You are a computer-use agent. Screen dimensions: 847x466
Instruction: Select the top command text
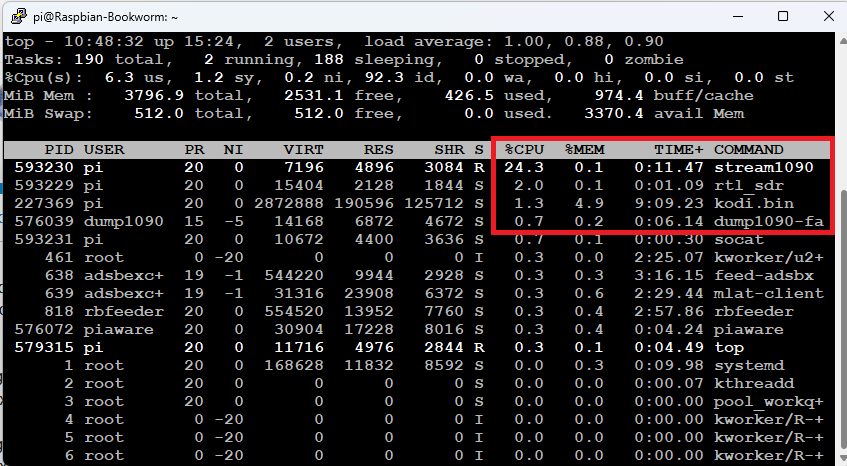click(729, 347)
